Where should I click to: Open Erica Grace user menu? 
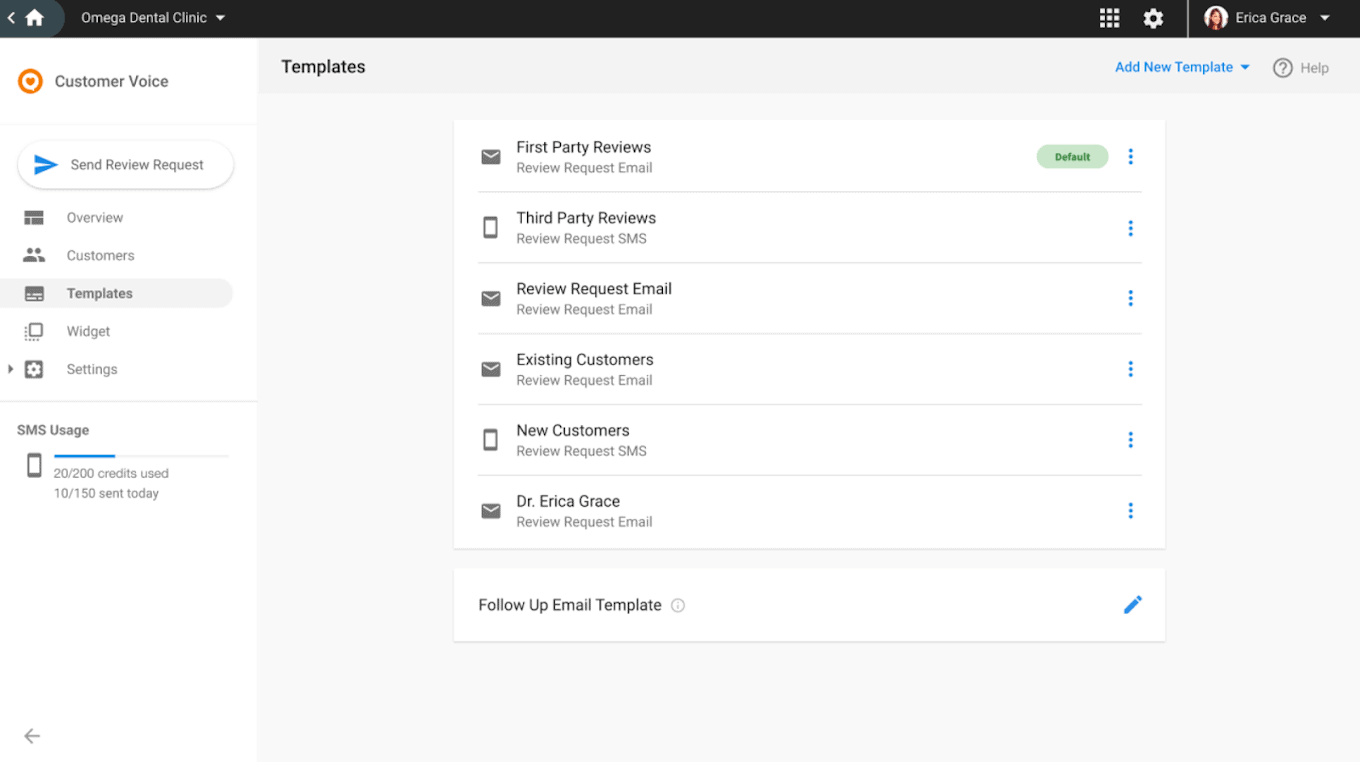(x=1270, y=18)
